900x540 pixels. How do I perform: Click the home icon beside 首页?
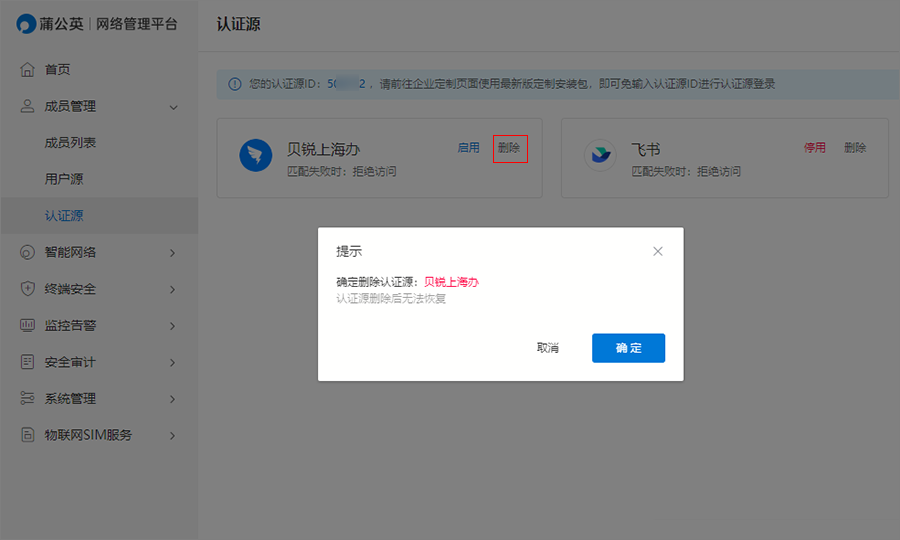(27, 69)
